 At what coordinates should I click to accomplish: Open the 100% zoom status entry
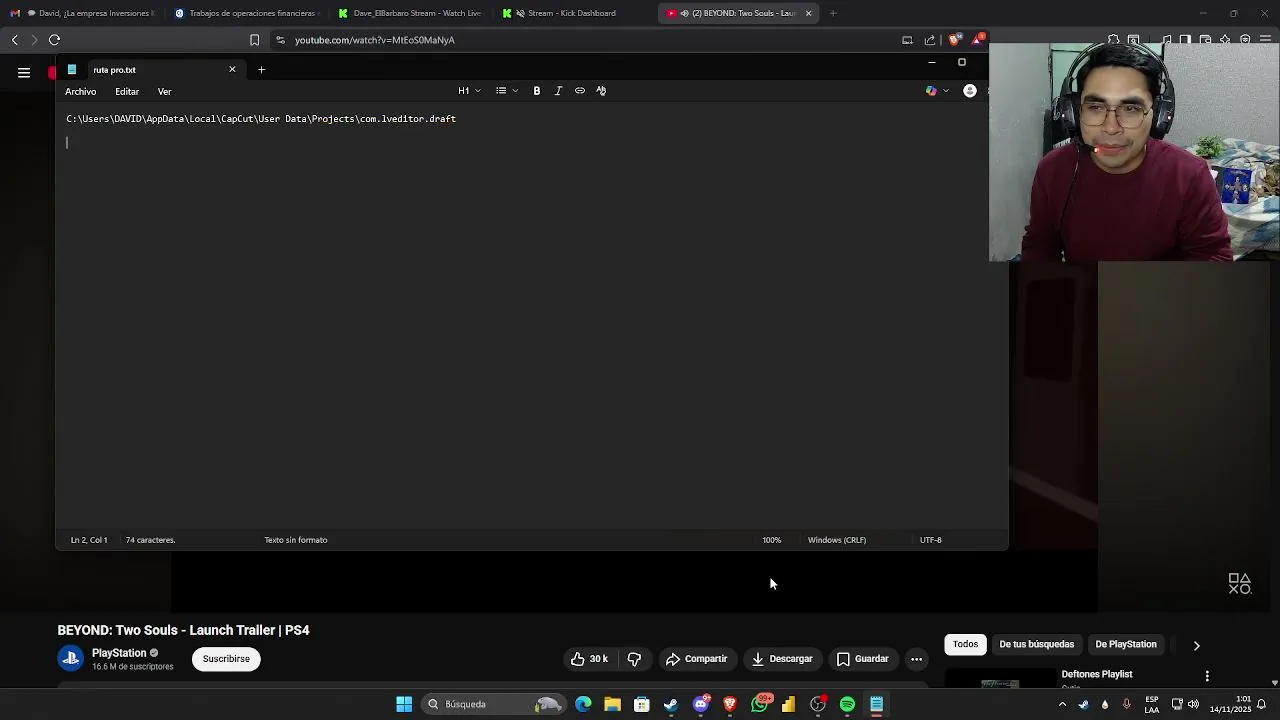coord(772,540)
